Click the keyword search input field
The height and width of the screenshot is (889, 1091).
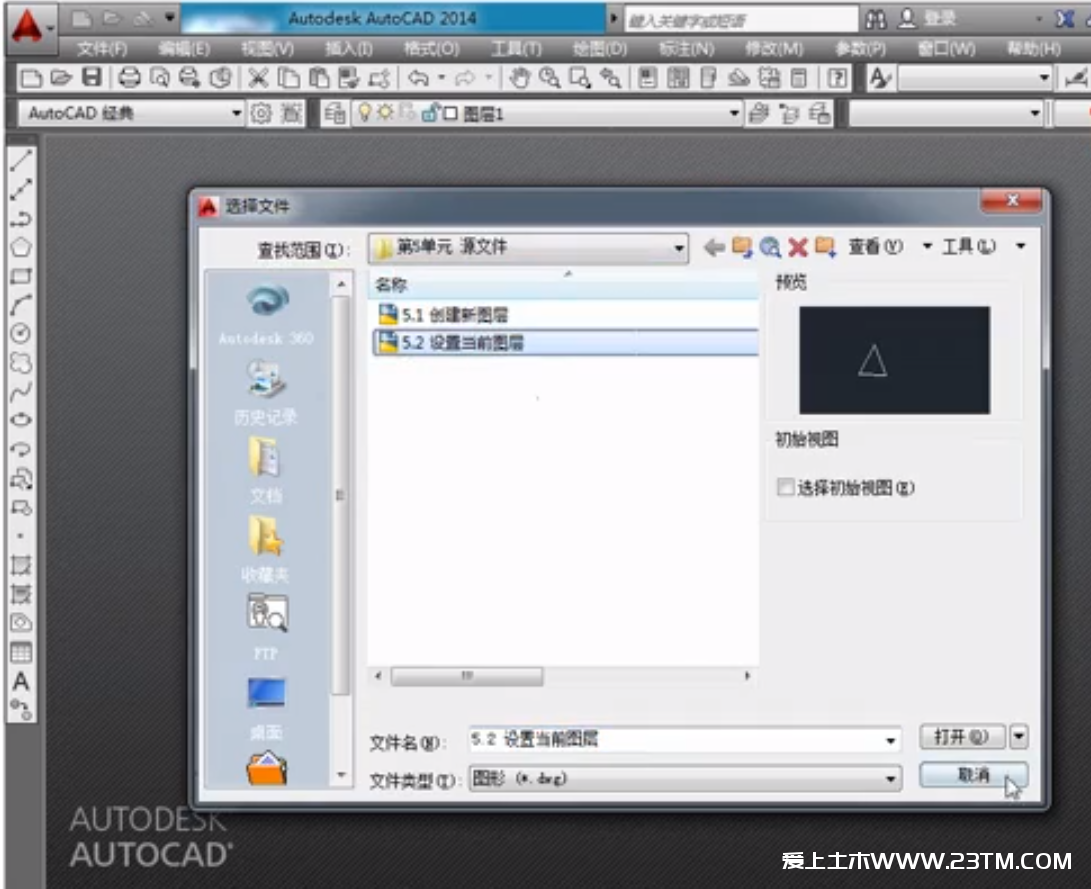click(x=740, y=20)
